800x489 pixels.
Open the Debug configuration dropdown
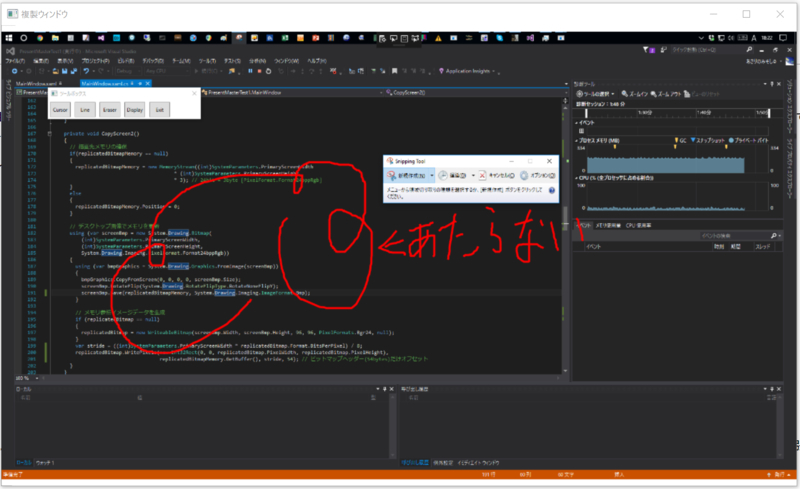click(128, 71)
